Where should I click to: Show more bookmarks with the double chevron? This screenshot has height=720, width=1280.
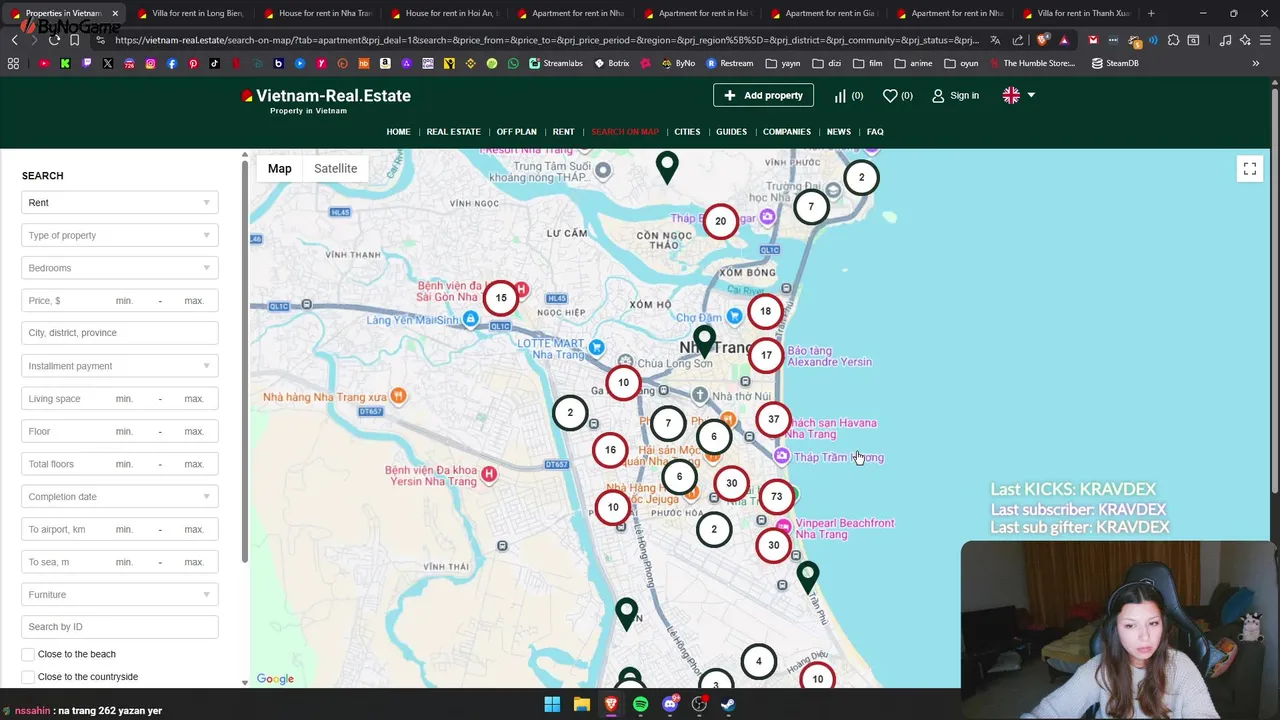click(1255, 63)
